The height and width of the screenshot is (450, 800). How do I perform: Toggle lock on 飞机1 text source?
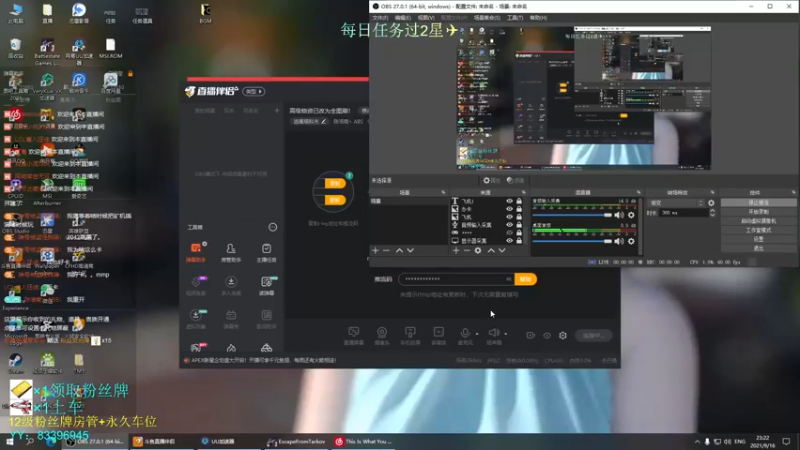point(519,201)
